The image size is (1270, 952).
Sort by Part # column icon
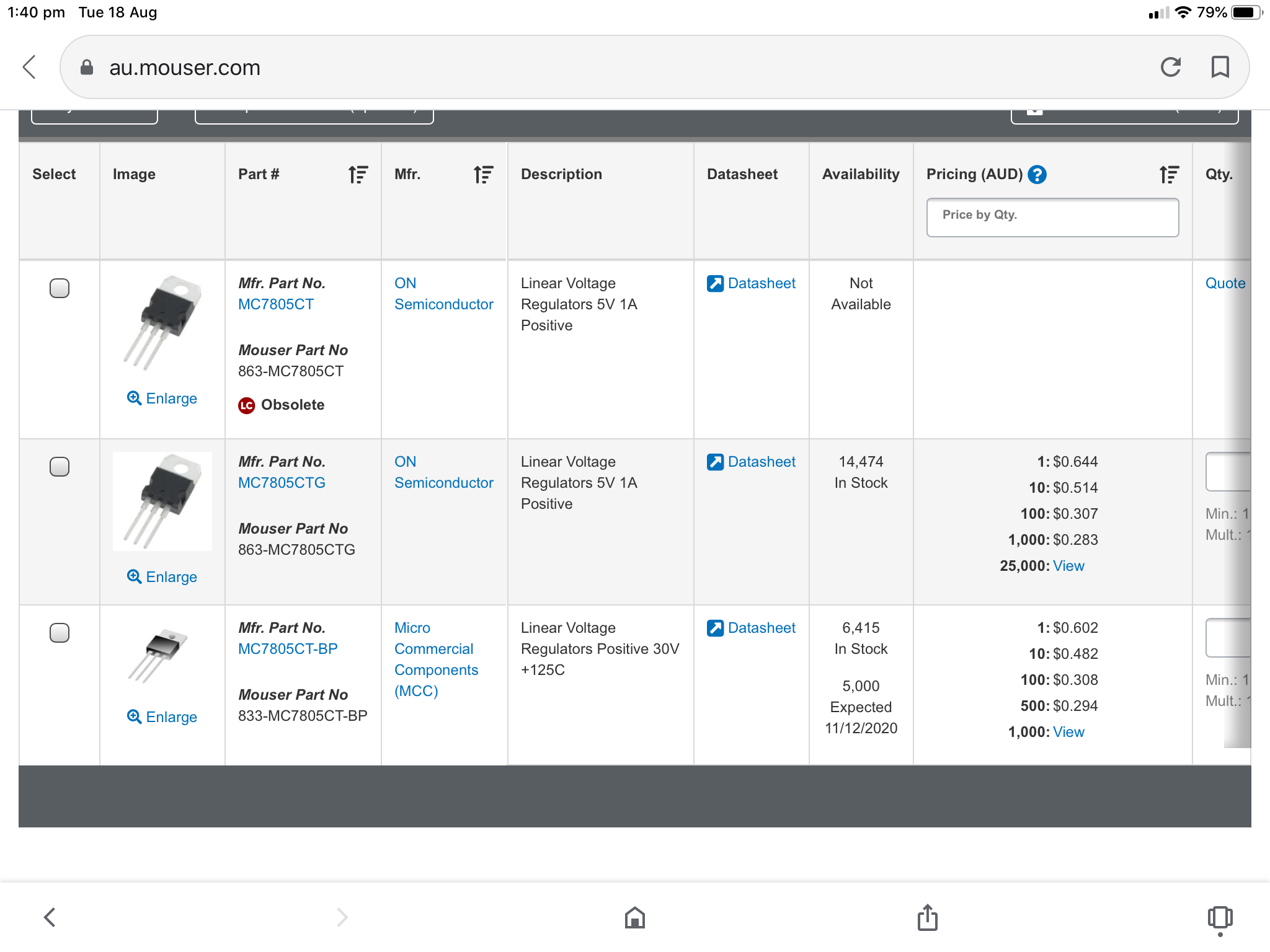pos(358,175)
